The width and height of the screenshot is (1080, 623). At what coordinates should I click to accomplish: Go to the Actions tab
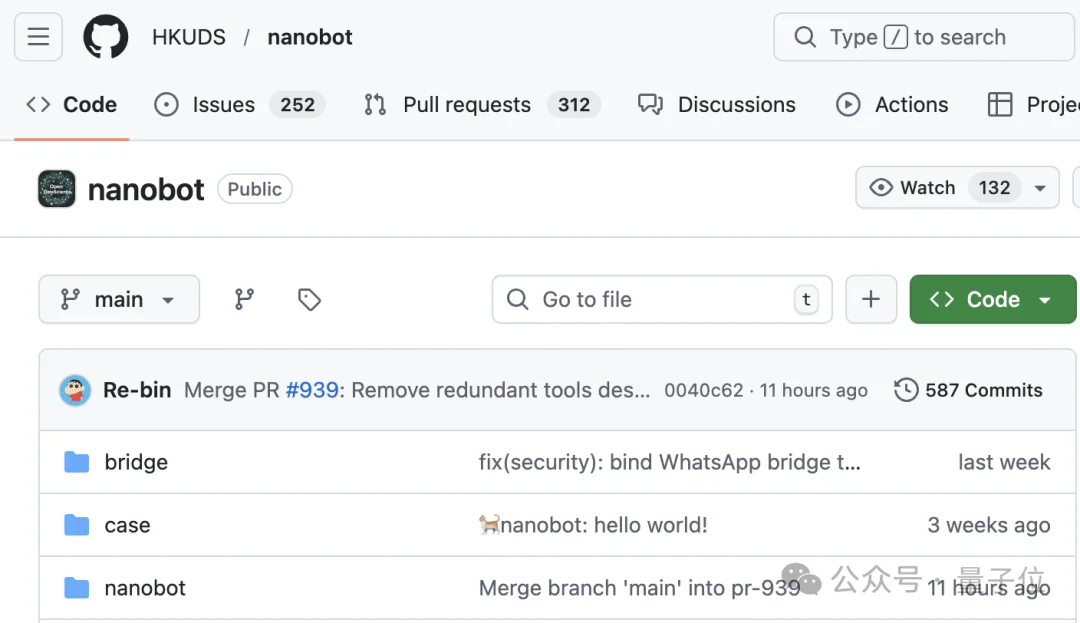(910, 105)
